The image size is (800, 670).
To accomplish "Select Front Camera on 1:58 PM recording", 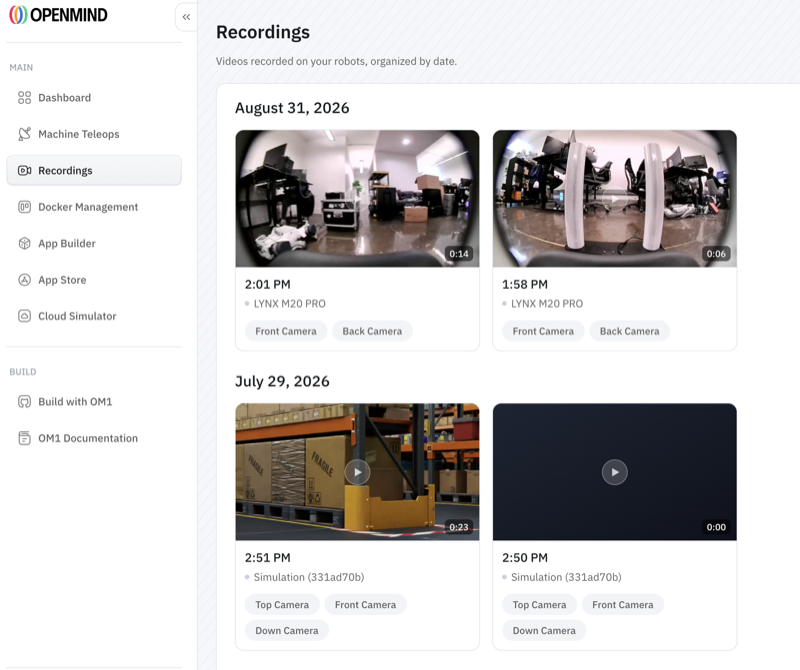I will click(x=543, y=331).
